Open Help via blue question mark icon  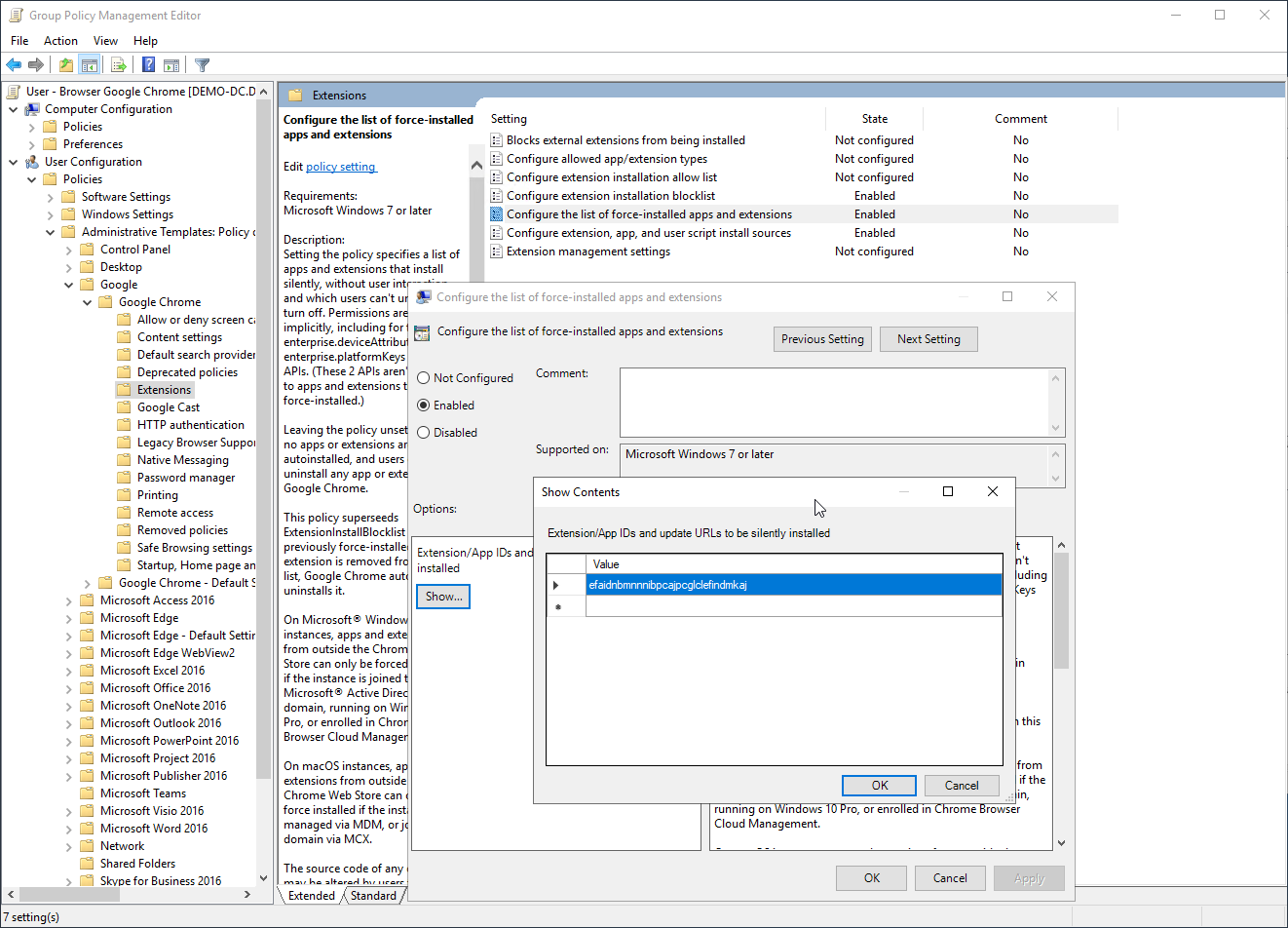pyautogui.click(x=148, y=65)
